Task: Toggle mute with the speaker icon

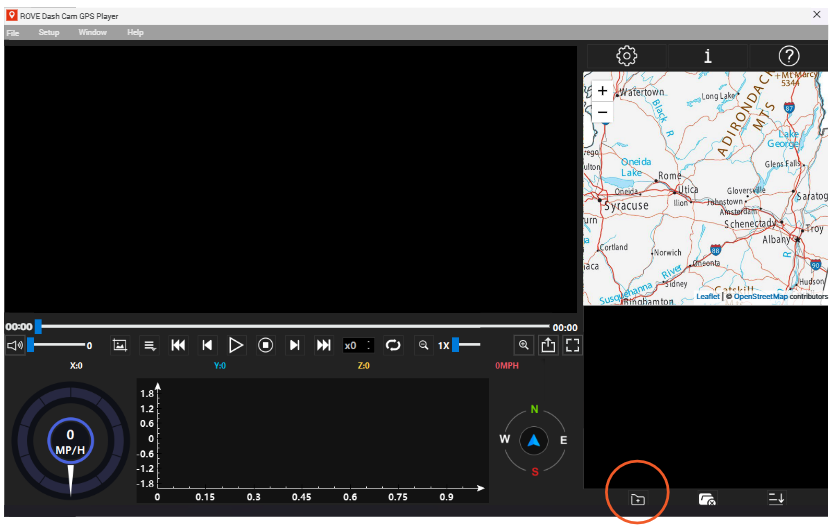Action: (x=14, y=345)
